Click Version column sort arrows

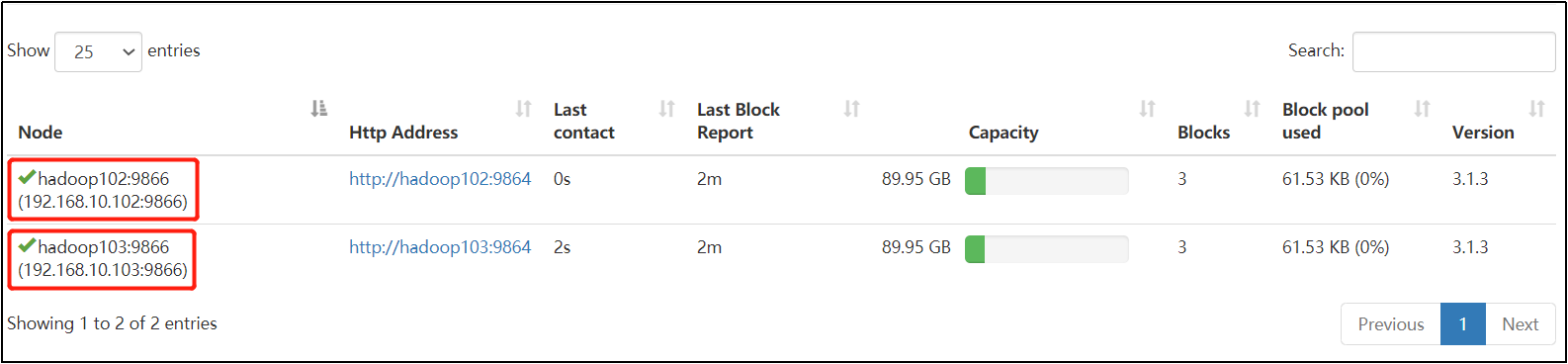(1536, 109)
